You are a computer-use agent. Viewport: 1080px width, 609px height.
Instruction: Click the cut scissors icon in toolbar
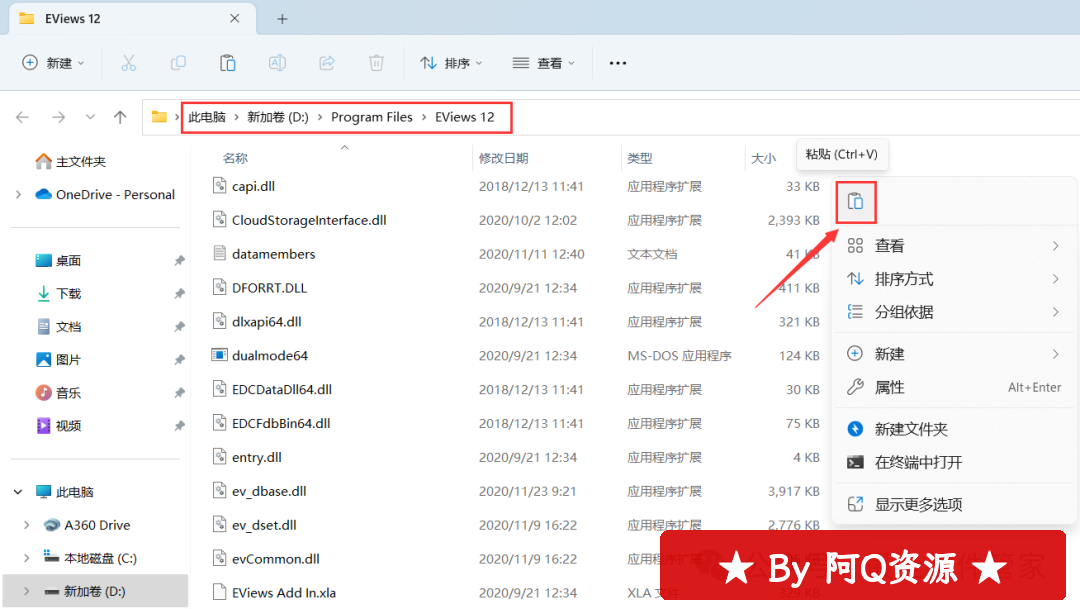pos(128,63)
